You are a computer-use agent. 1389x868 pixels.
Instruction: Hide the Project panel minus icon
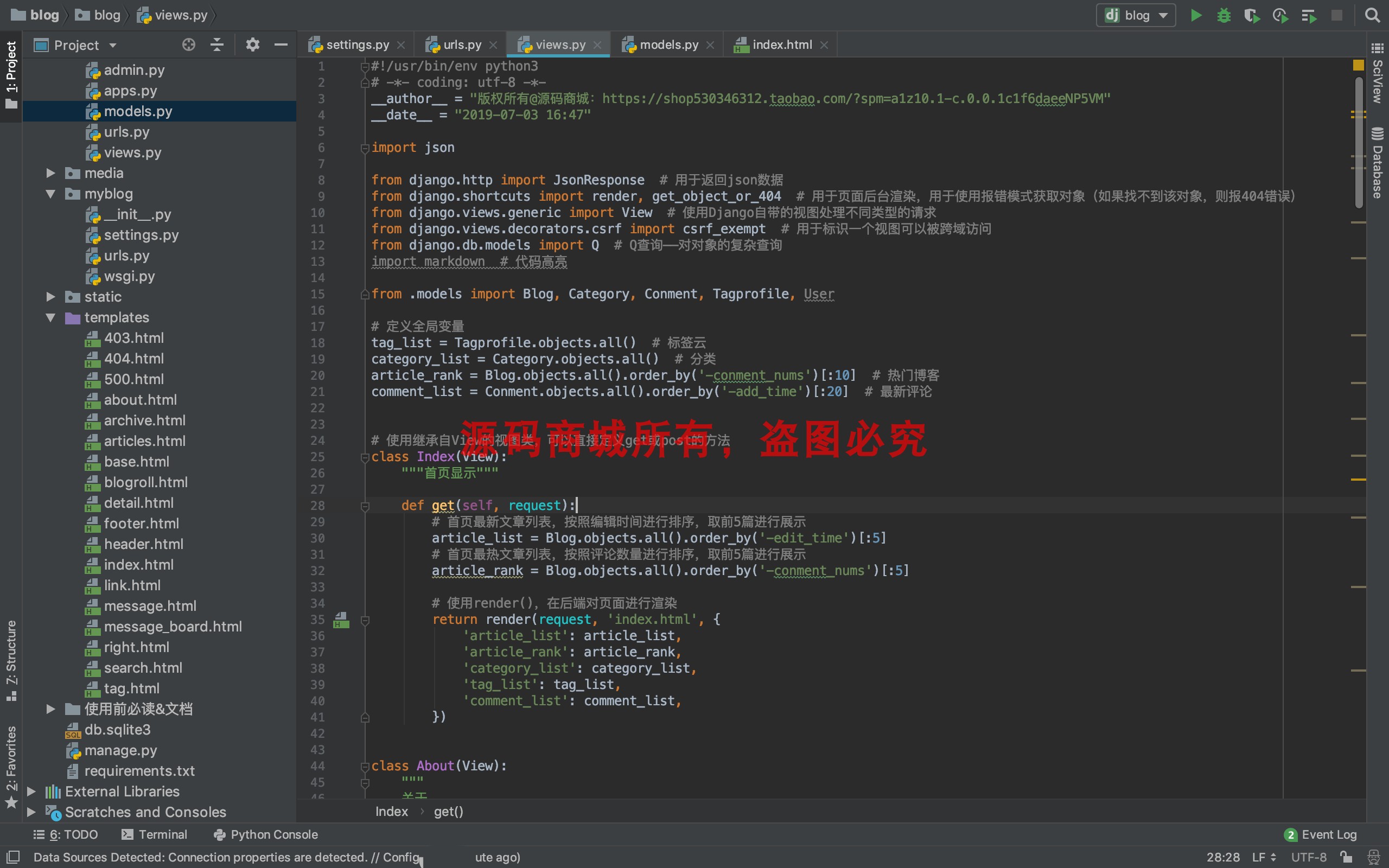[x=281, y=45]
